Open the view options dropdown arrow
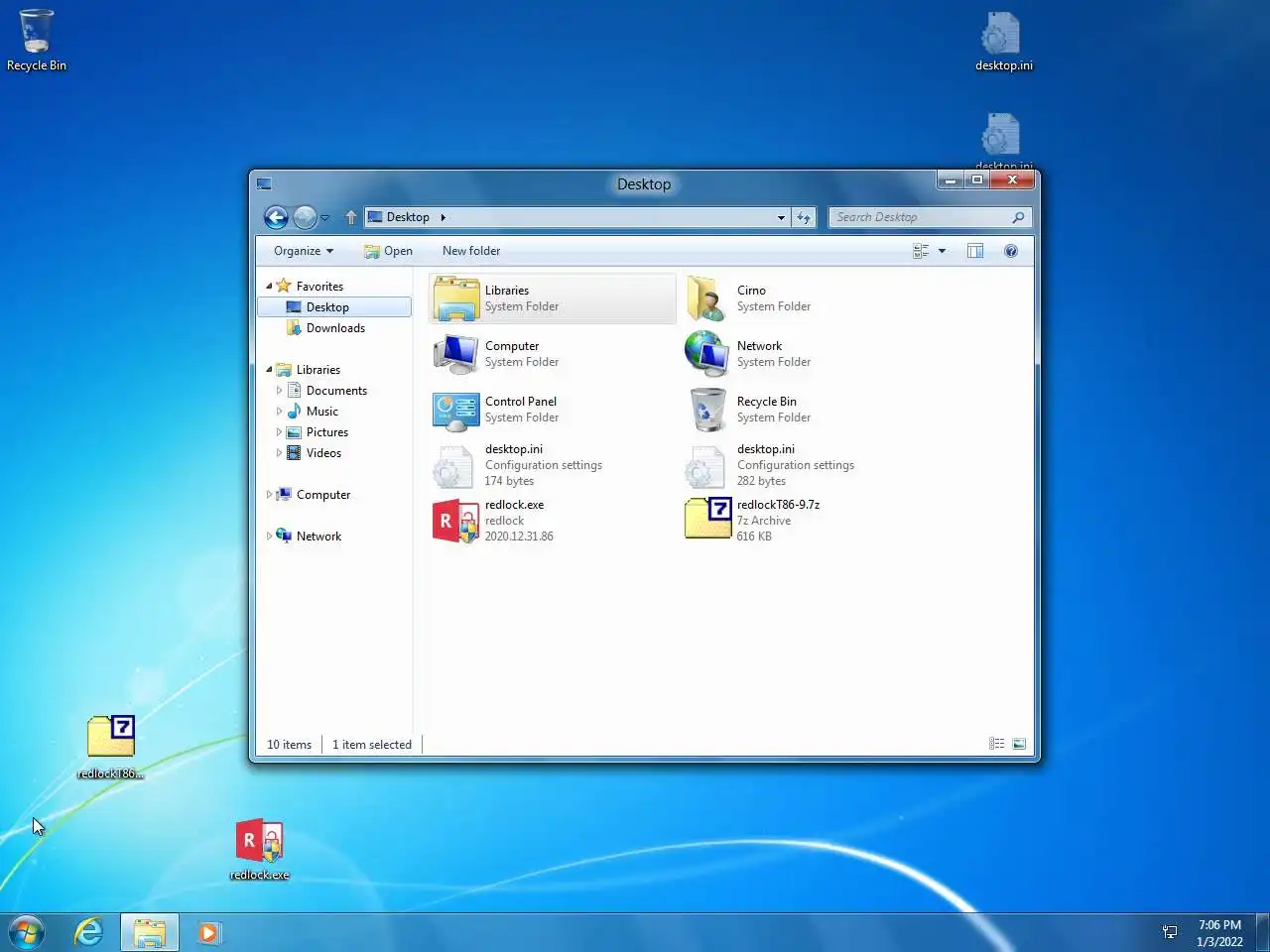The width and height of the screenshot is (1270, 952). point(942,251)
